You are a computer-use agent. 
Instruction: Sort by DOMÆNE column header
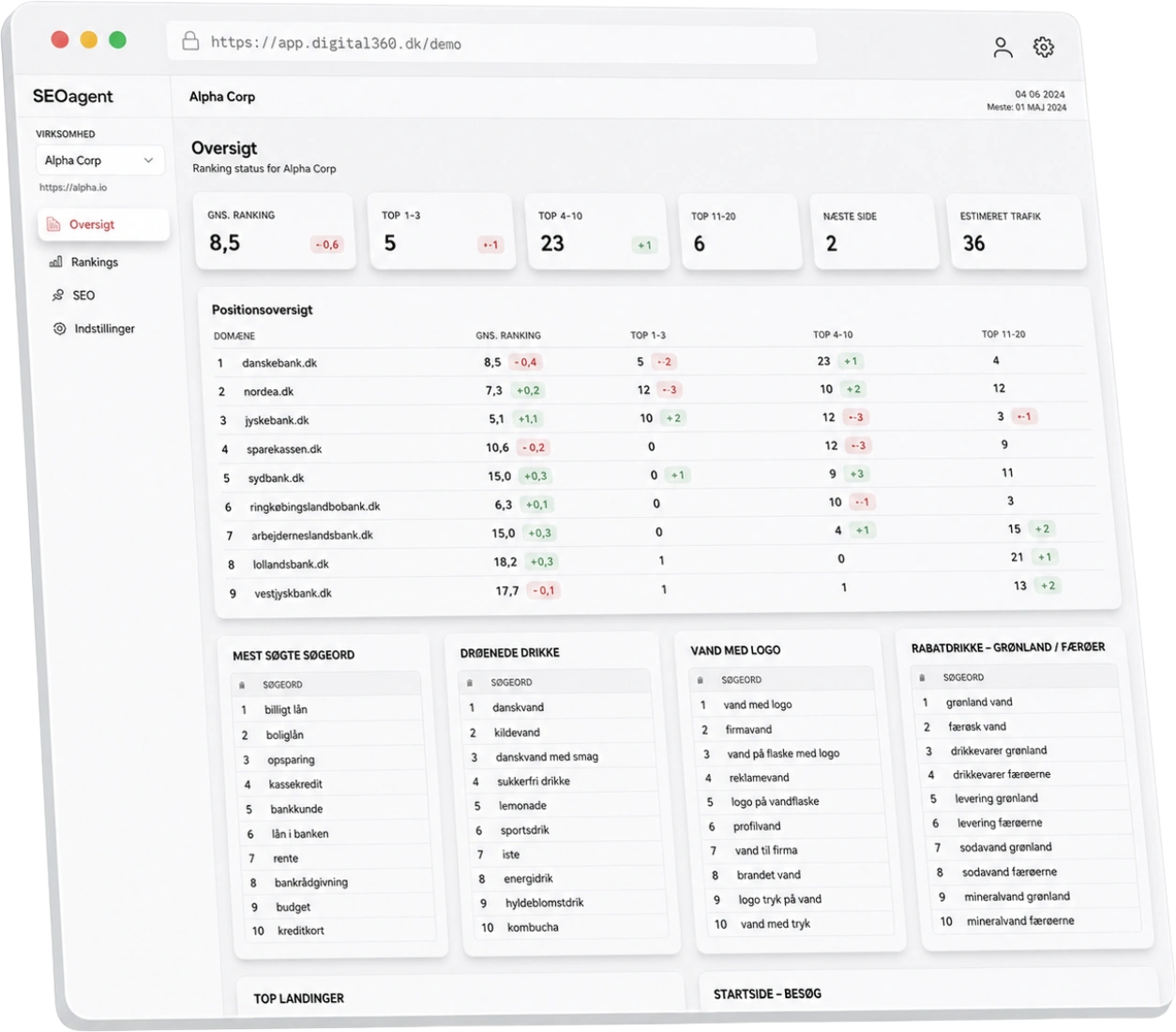(x=234, y=336)
